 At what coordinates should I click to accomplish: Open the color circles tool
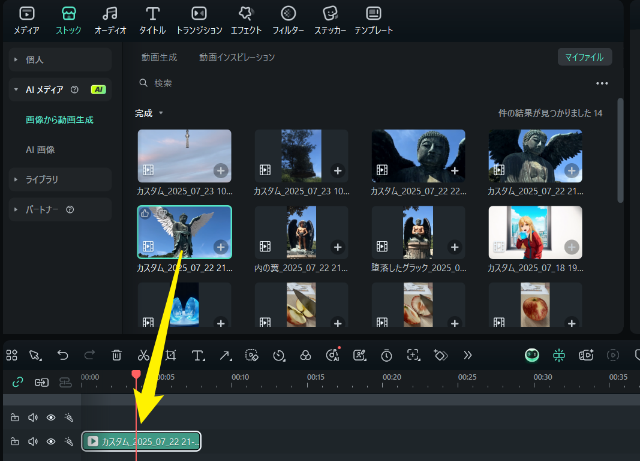pyautogui.click(x=305, y=355)
